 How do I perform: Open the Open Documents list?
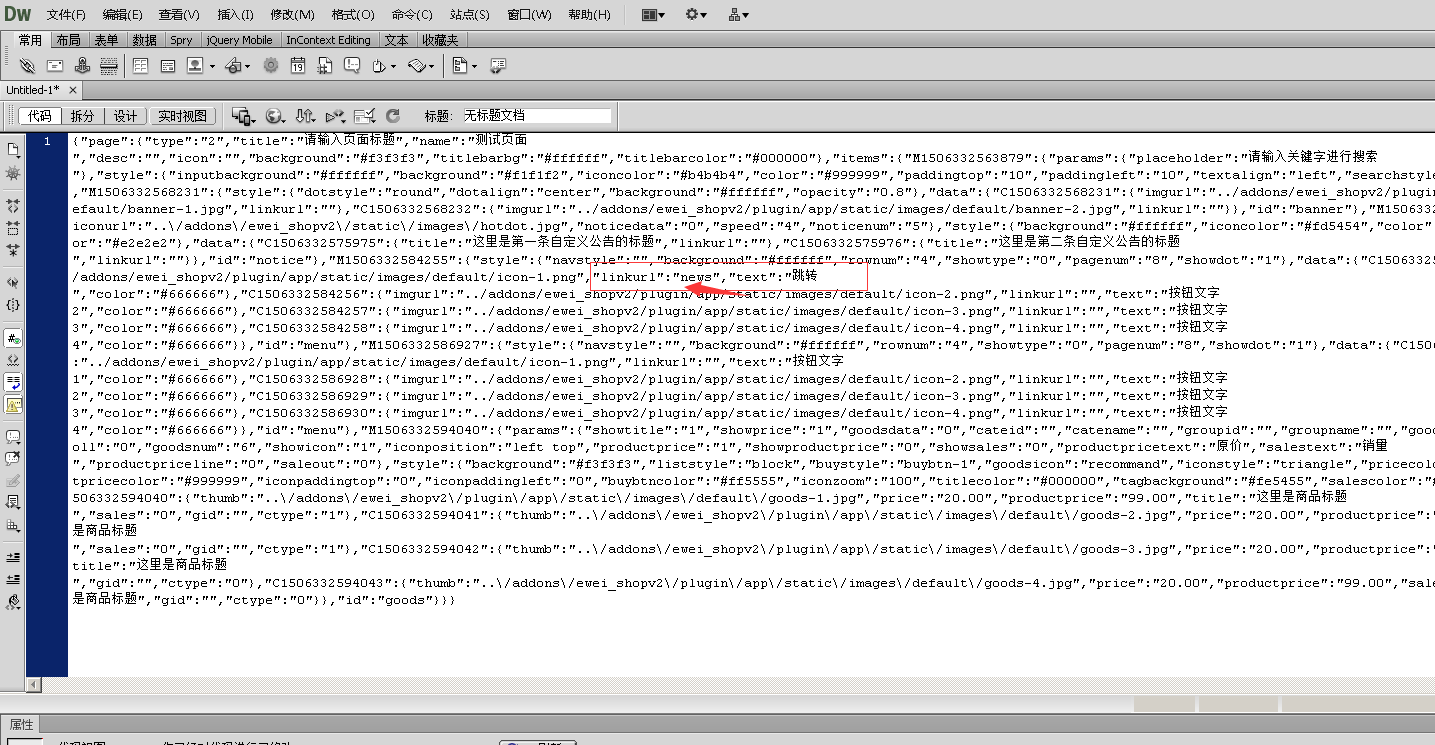pyautogui.click(x=13, y=150)
